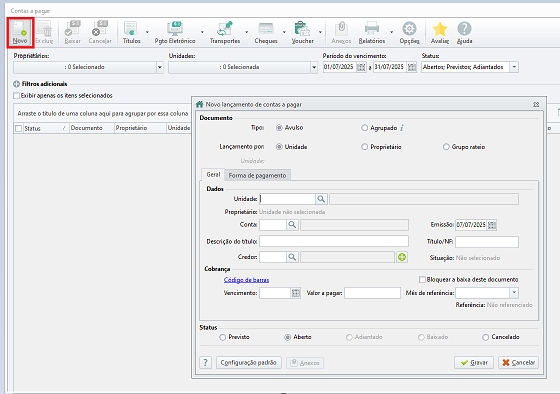Select the Cancelado status radio button
The width and height of the screenshot is (560, 394).
click(x=485, y=337)
